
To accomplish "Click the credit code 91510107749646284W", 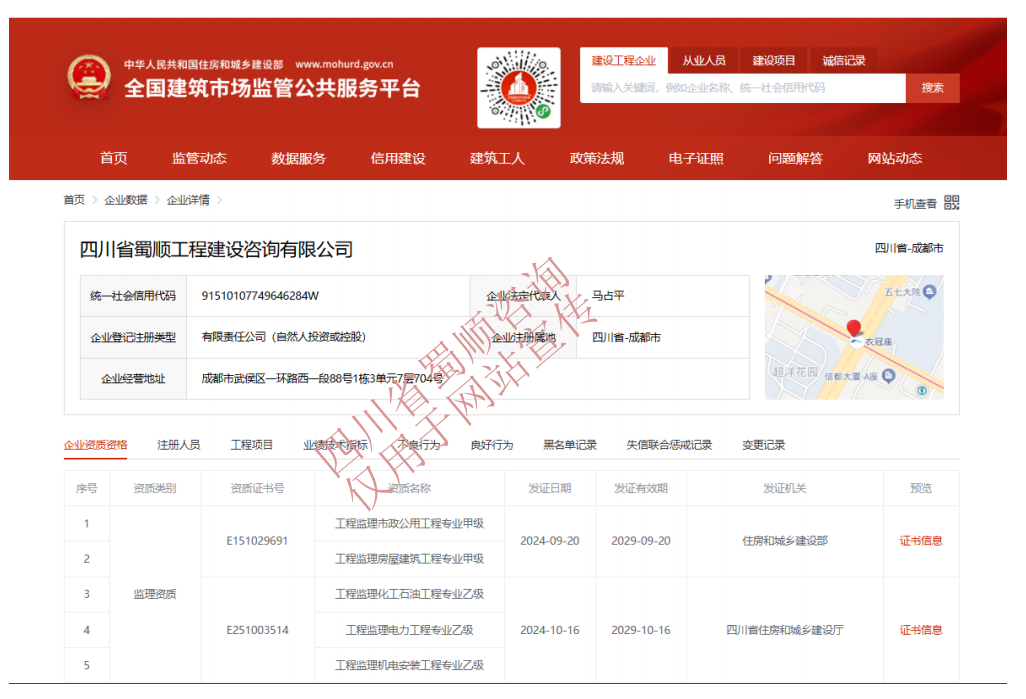I will tap(260, 296).
